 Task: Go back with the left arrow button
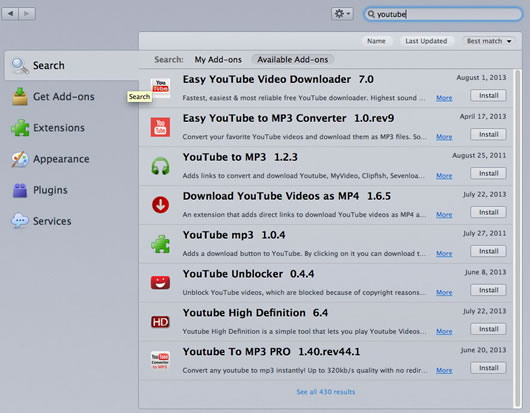pos(10,14)
